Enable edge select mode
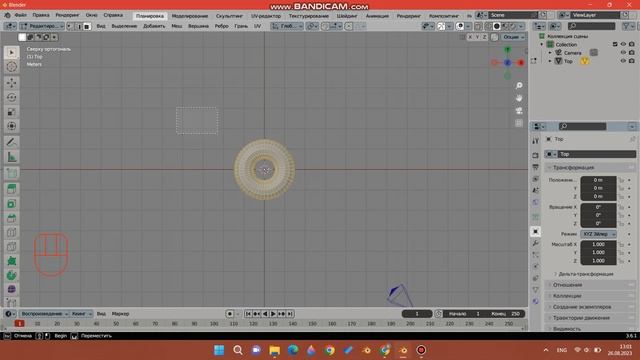 pos(79,26)
